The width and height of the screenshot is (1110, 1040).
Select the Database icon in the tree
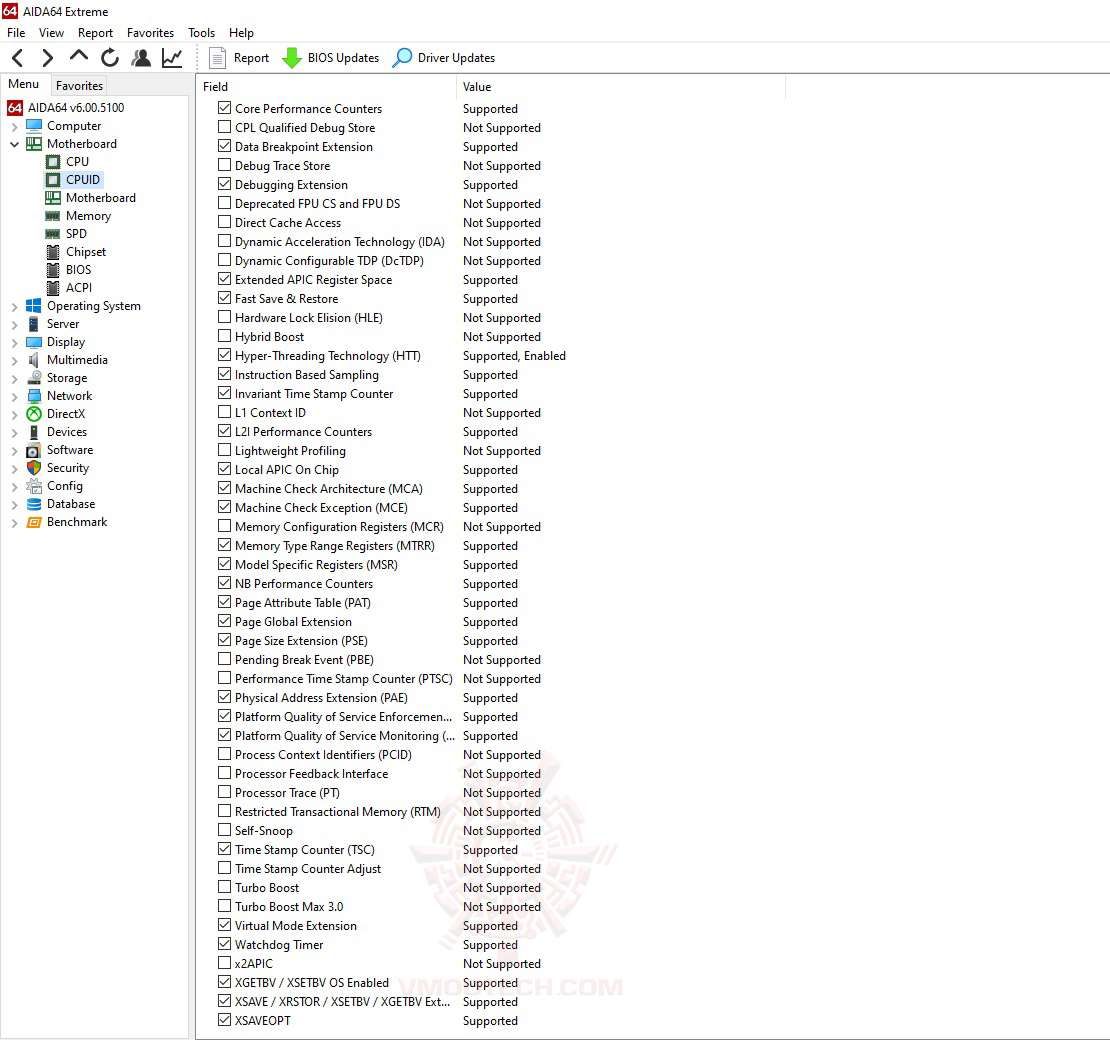tap(34, 504)
